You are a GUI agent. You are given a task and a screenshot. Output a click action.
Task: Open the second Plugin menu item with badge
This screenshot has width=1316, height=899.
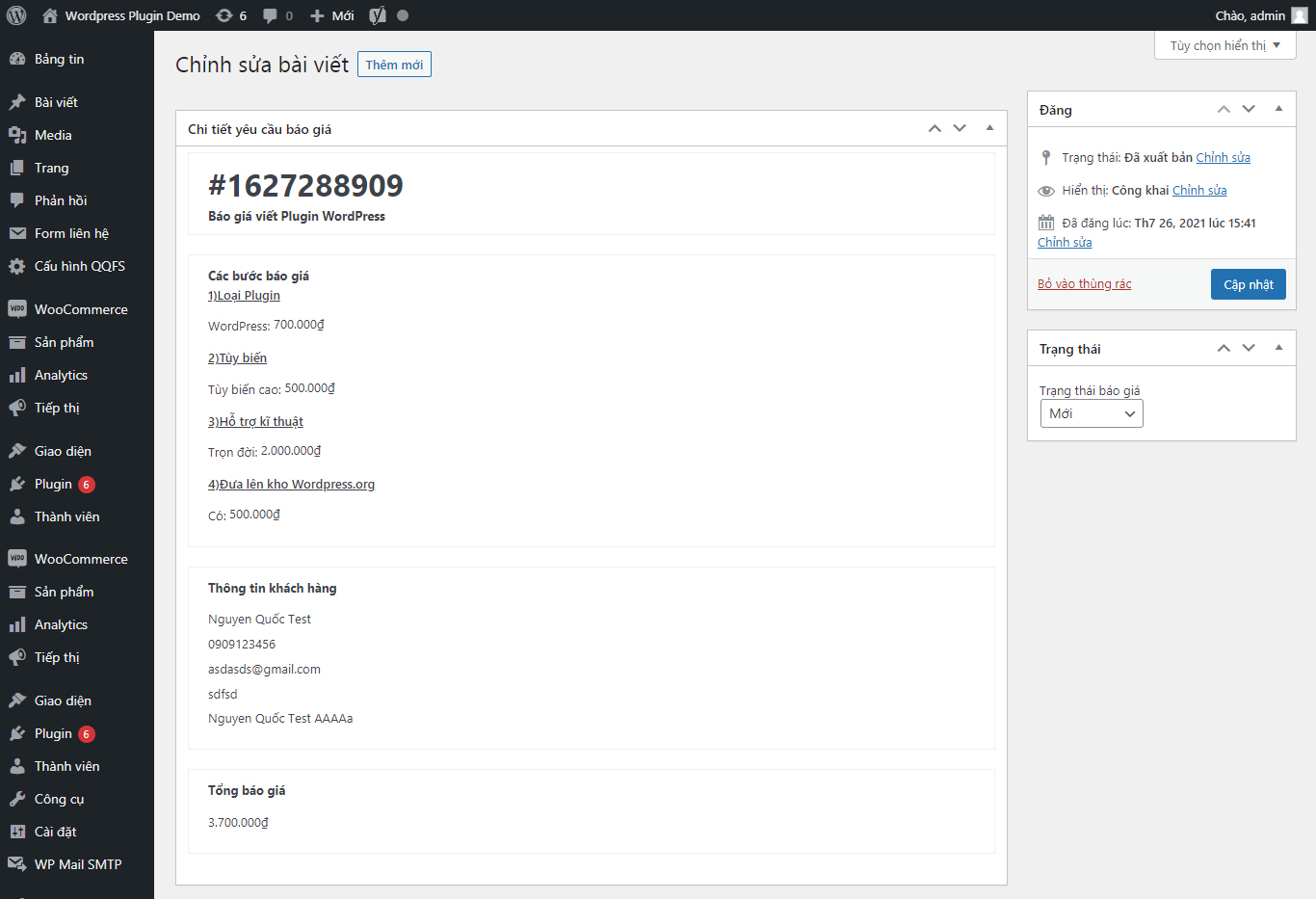(77, 733)
